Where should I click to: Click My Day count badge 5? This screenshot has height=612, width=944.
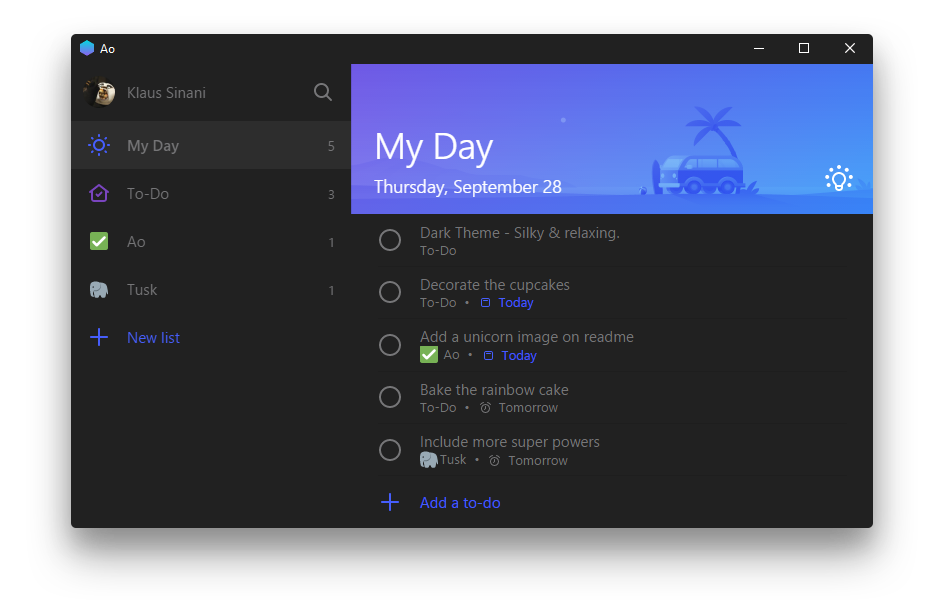[x=331, y=146]
